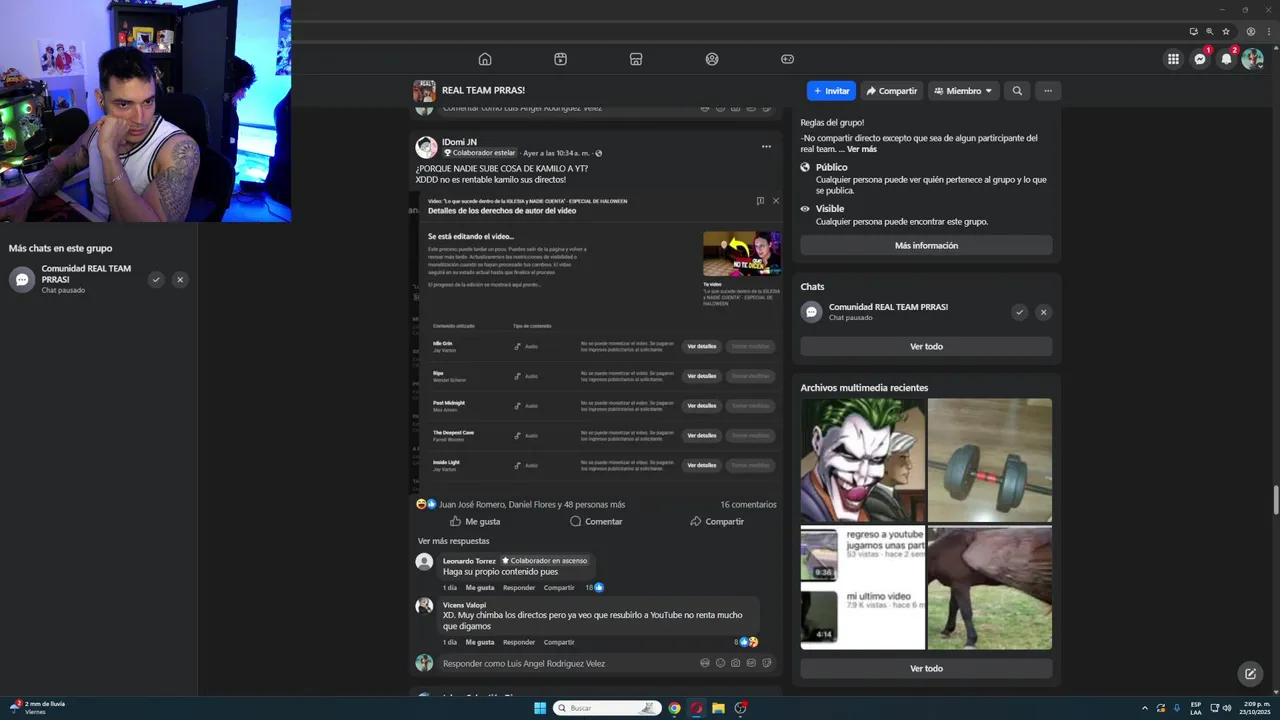
Task: Open emoji picker in reply box
Action: (x=720, y=663)
